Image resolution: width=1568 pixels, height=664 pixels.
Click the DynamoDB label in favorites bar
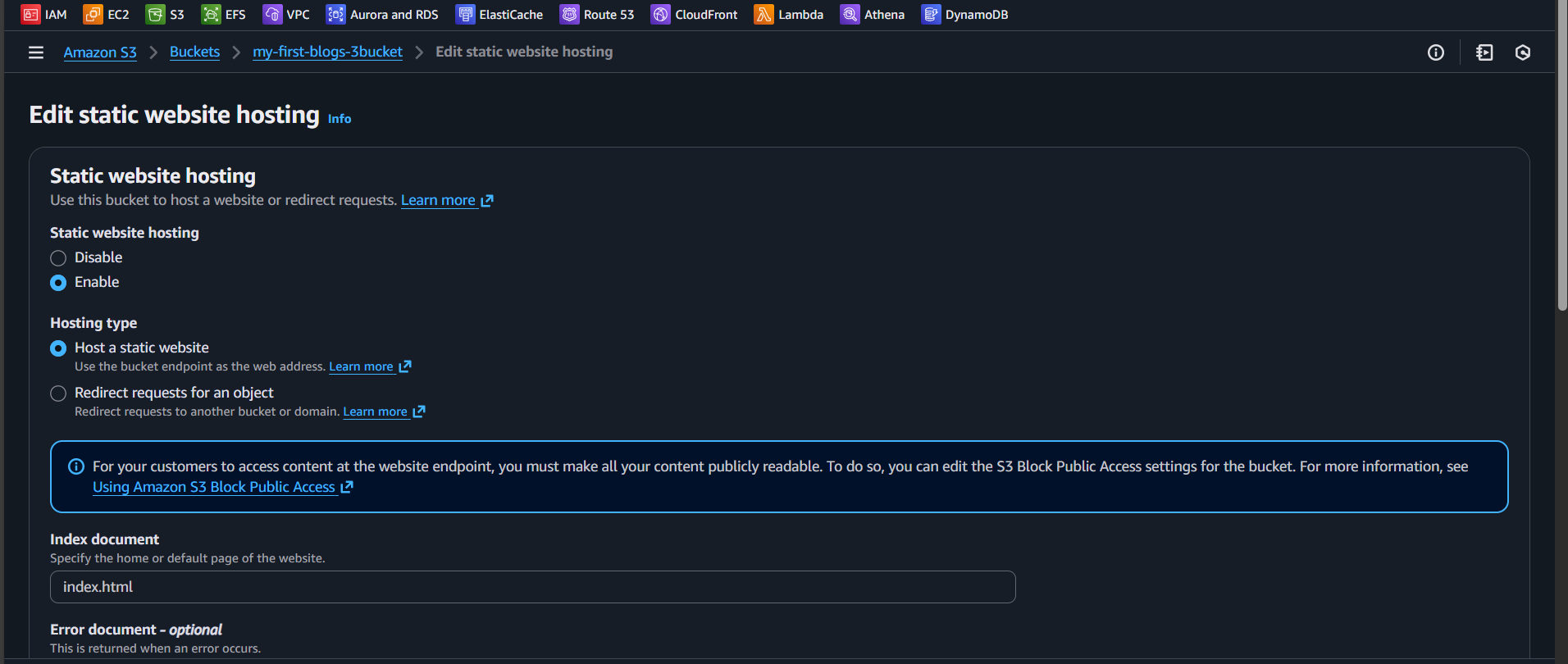point(977,15)
